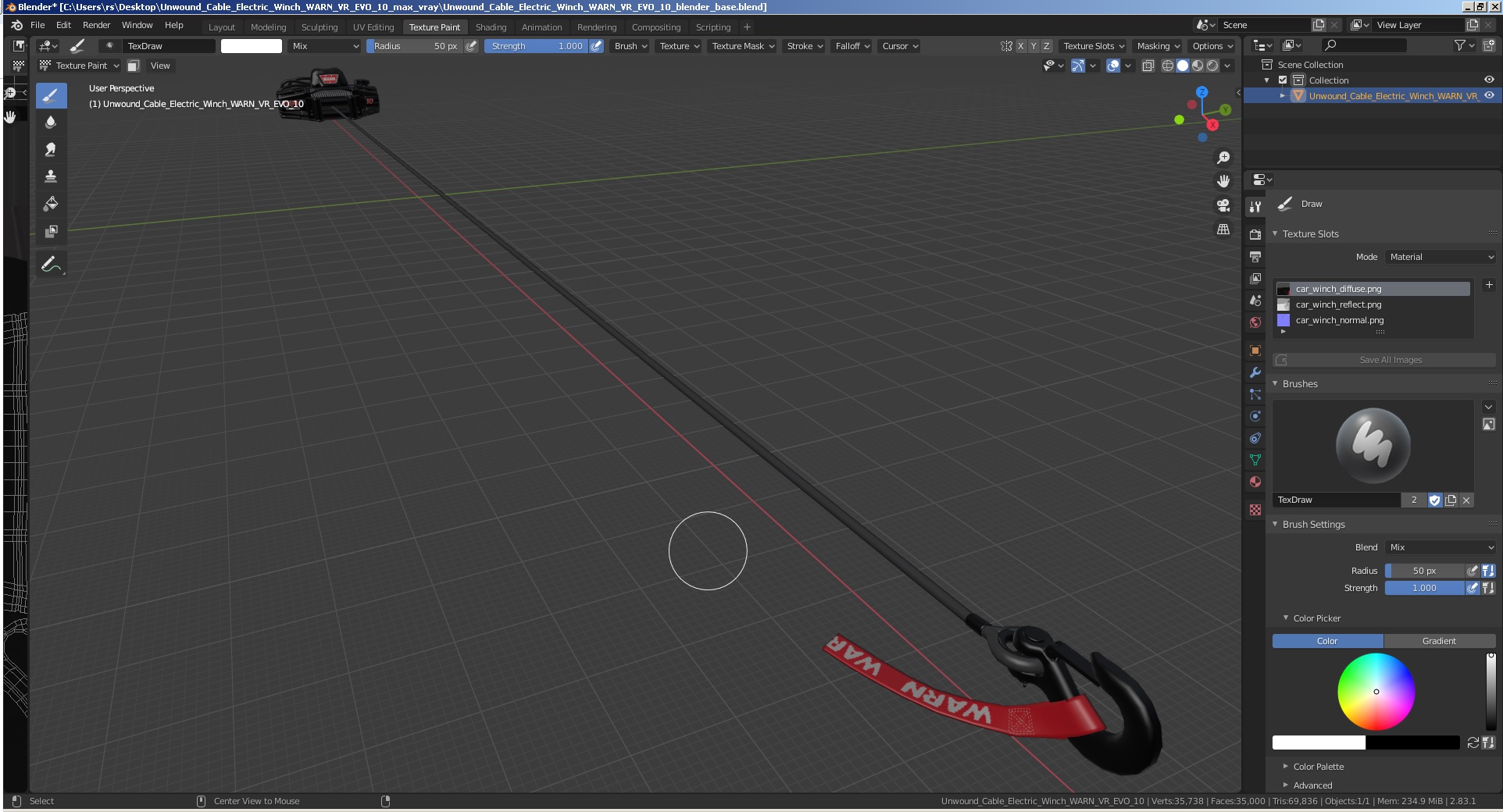Select the Soften tool
1503x812 pixels.
click(x=51, y=122)
